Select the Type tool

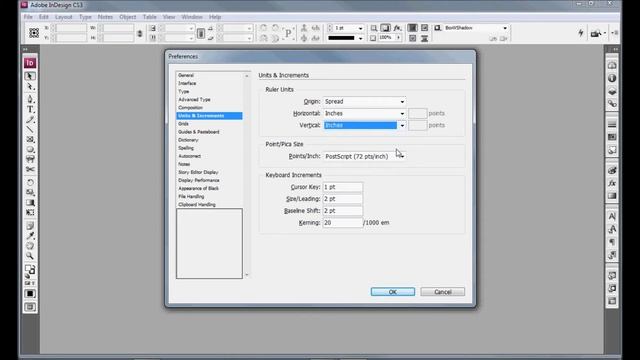click(x=30, y=109)
